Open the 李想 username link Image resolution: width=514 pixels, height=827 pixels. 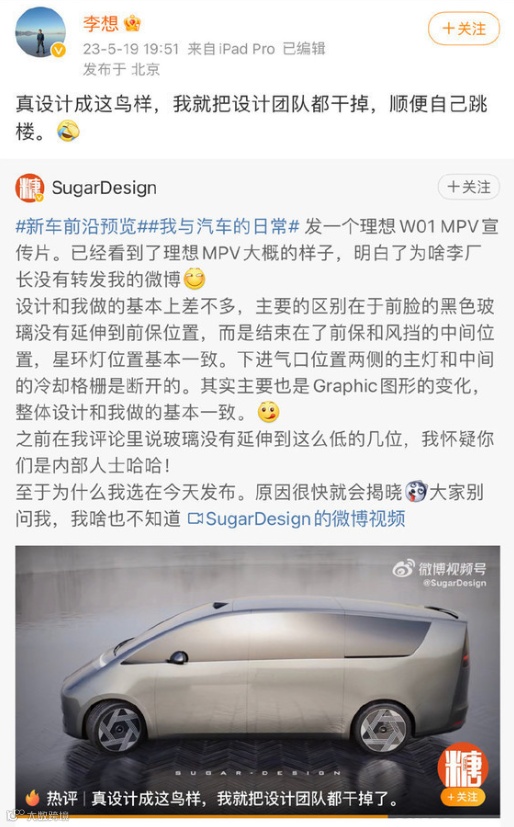pos(100,24)
